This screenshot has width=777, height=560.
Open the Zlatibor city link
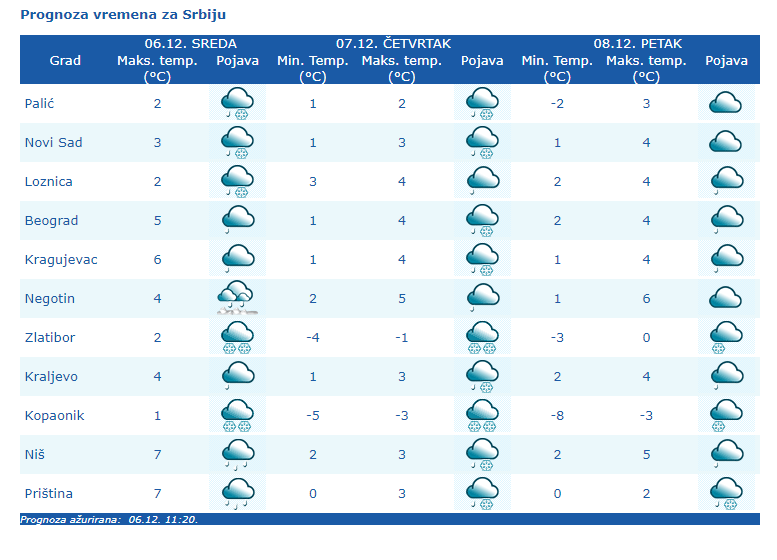tap(50, 337)
